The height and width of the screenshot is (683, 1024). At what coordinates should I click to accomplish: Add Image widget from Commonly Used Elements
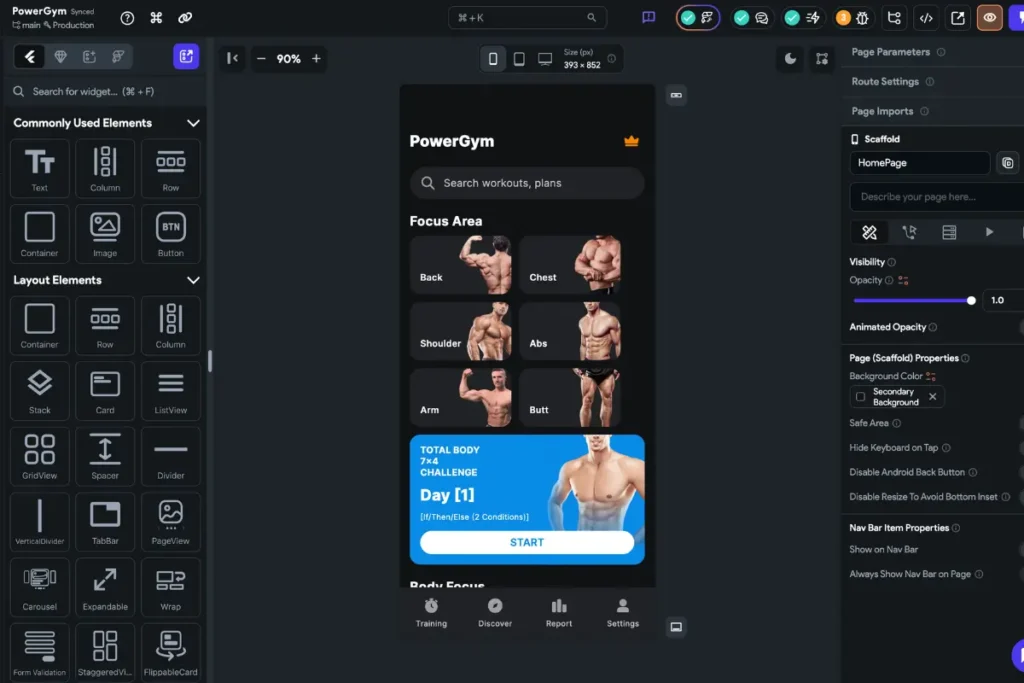(105, 234)
